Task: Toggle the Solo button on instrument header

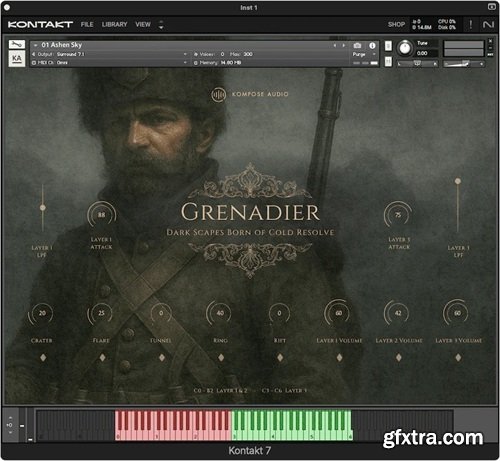Action: (388, 46)
